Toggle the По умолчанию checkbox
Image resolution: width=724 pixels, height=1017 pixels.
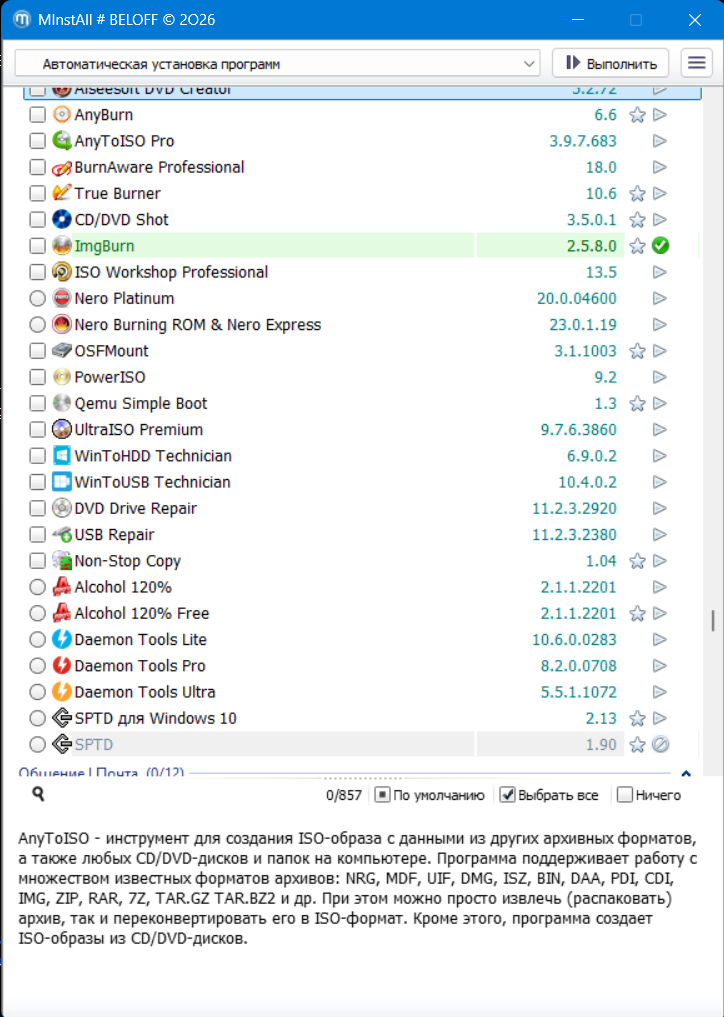point(382,795)
